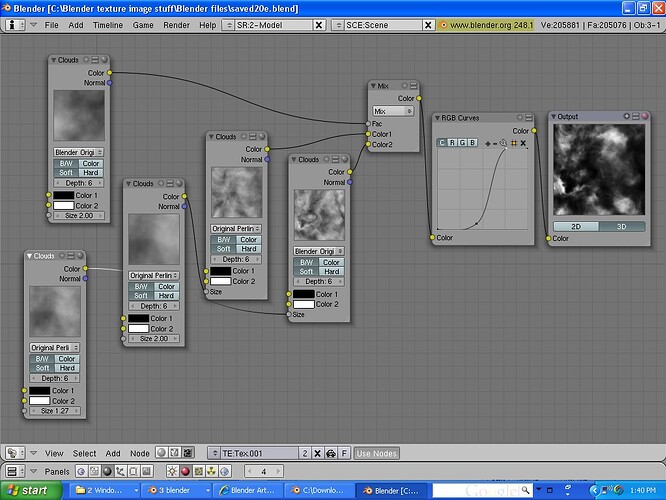
Task: Select the Object context axes icon
Action: click(x=121, y=471)
